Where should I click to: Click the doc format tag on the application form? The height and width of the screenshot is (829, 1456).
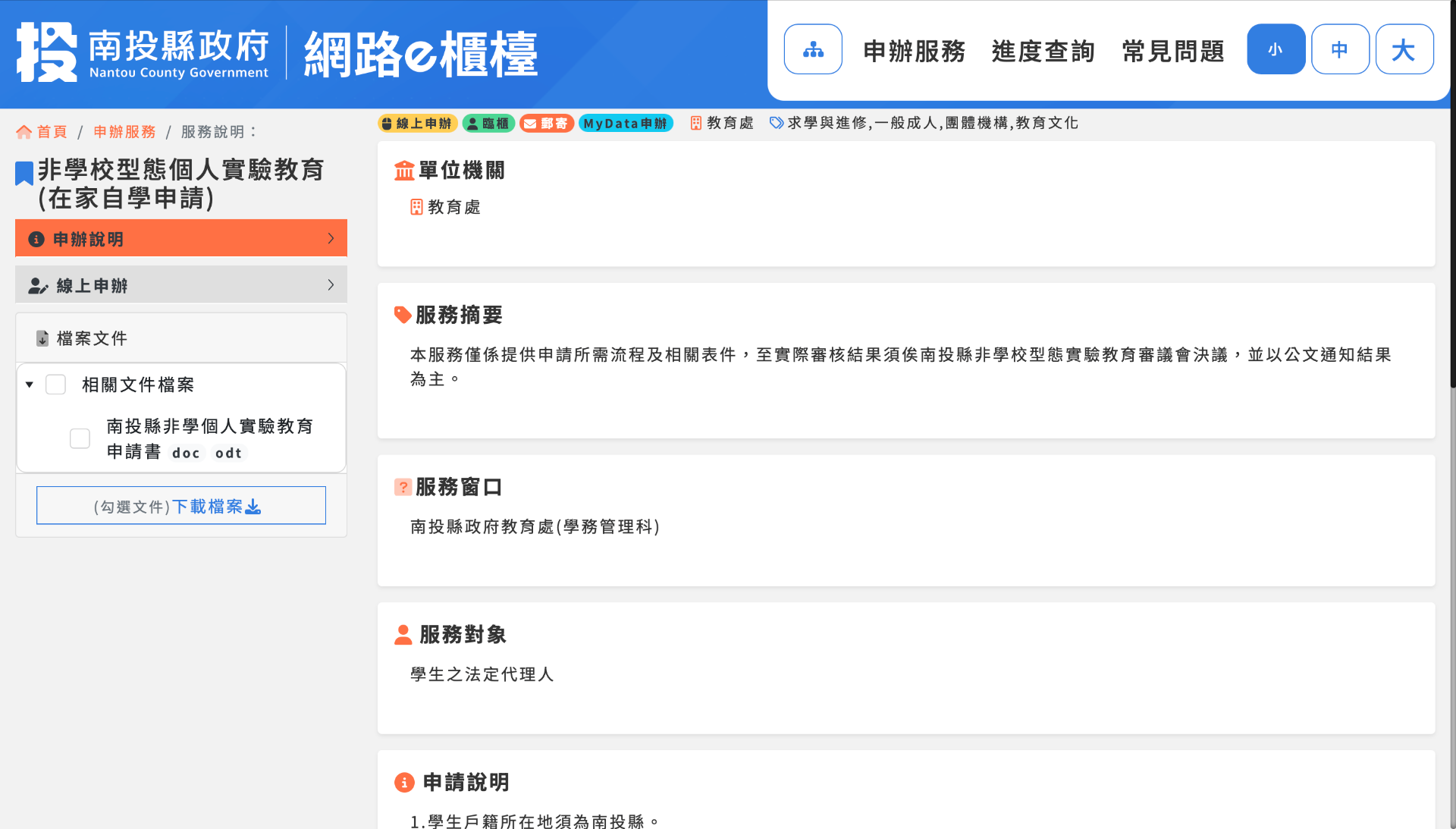coord(186,453)
